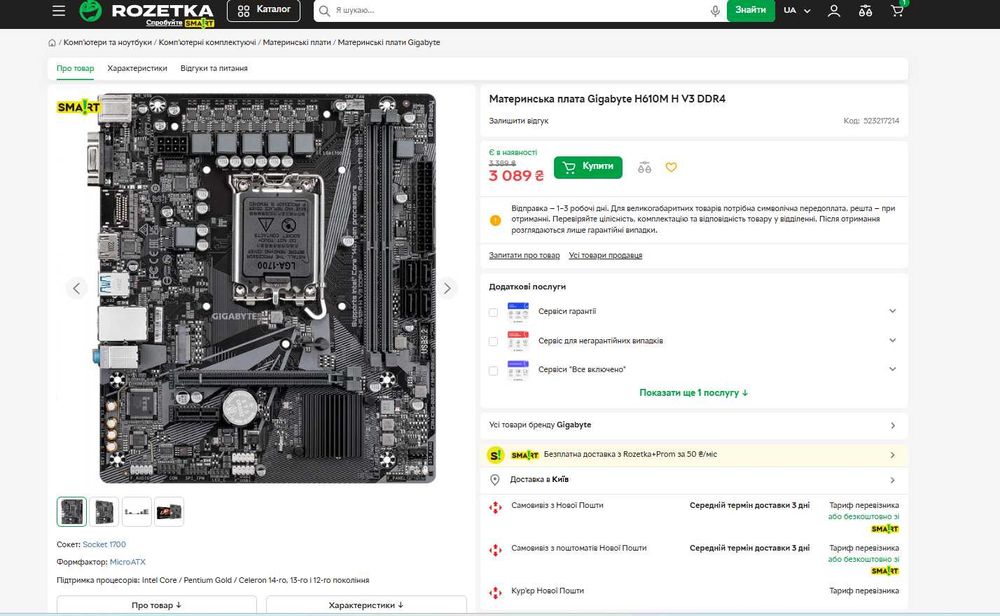This screenshot has height=616, width=1000.
Task: Check the 'Сервіси гарантії' checkbox
Action: pos(493,312)
